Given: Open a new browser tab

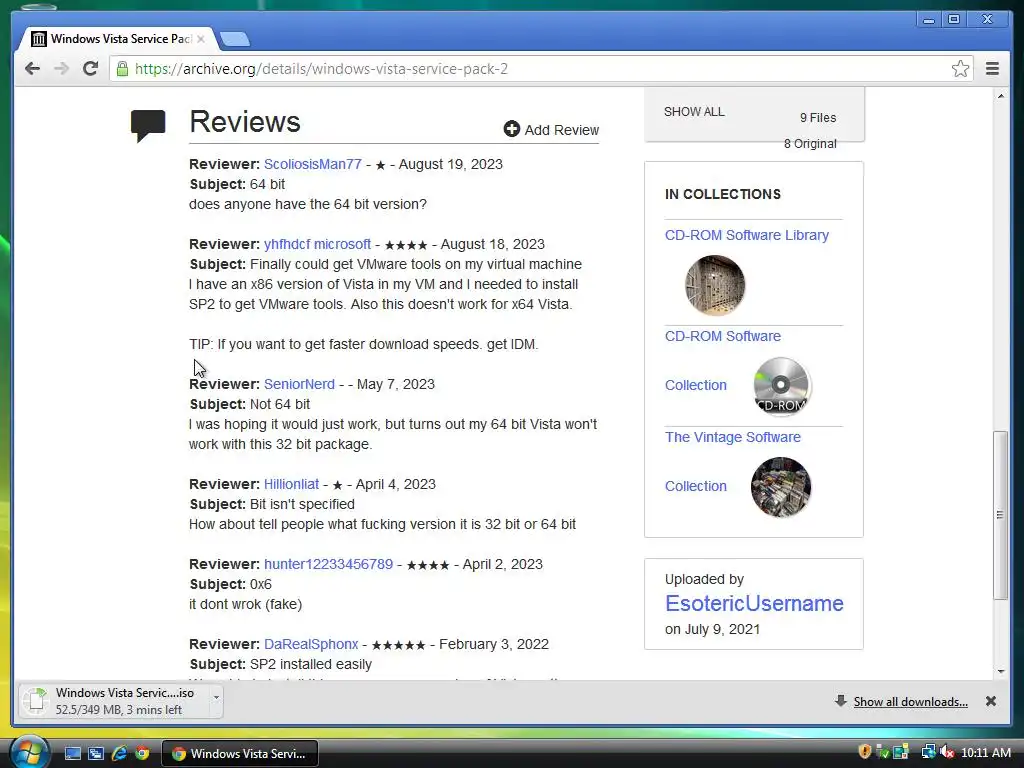Looking at the screenshot, I should (x=234, y=40).
